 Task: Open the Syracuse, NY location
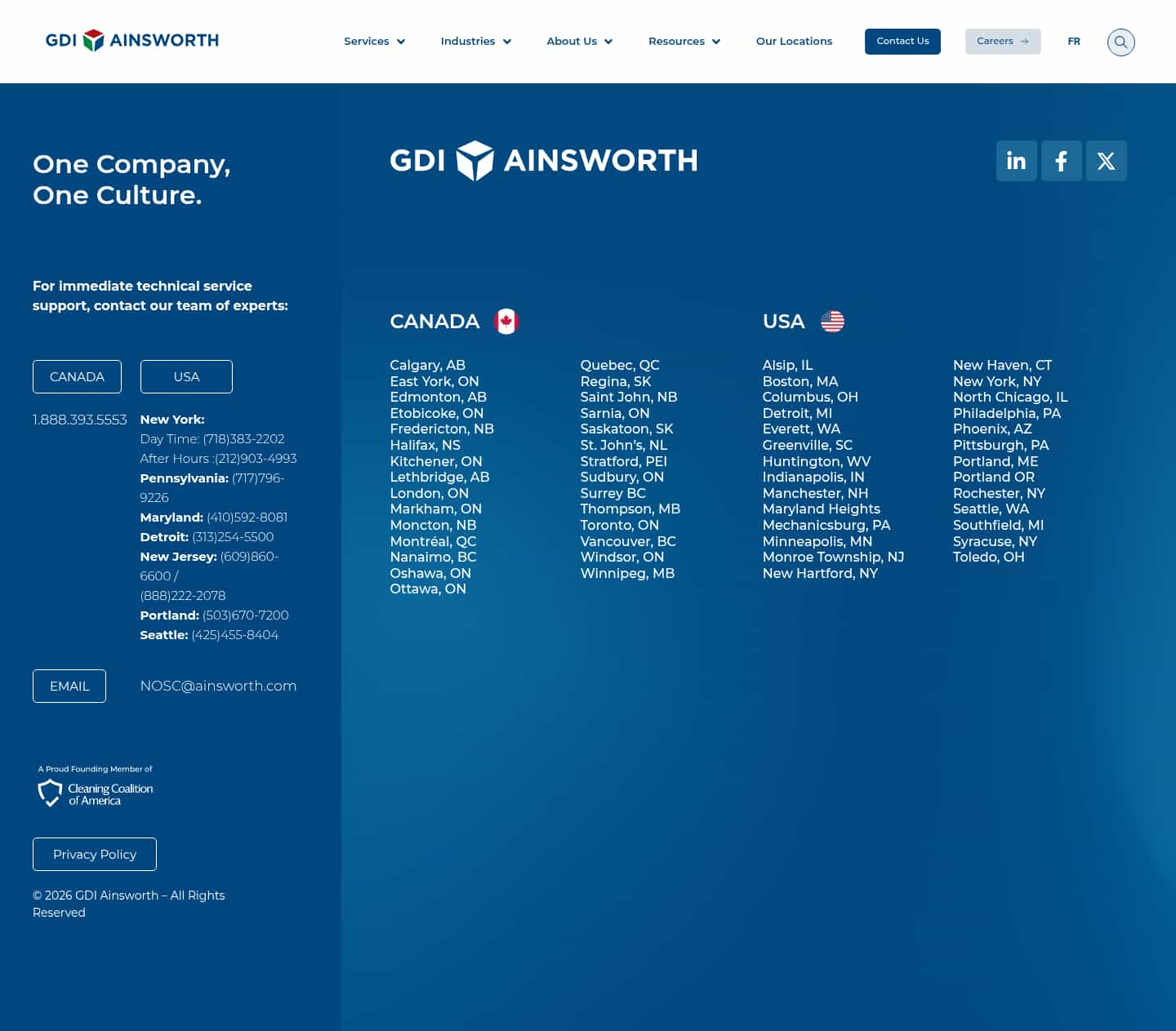point(995,541)
